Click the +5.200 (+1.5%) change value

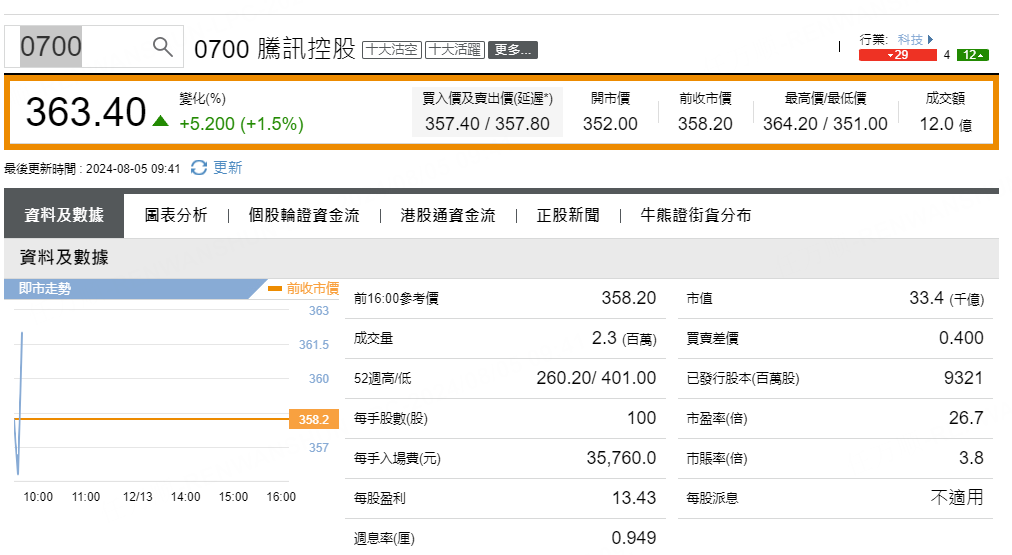click(x=241, y=124)
